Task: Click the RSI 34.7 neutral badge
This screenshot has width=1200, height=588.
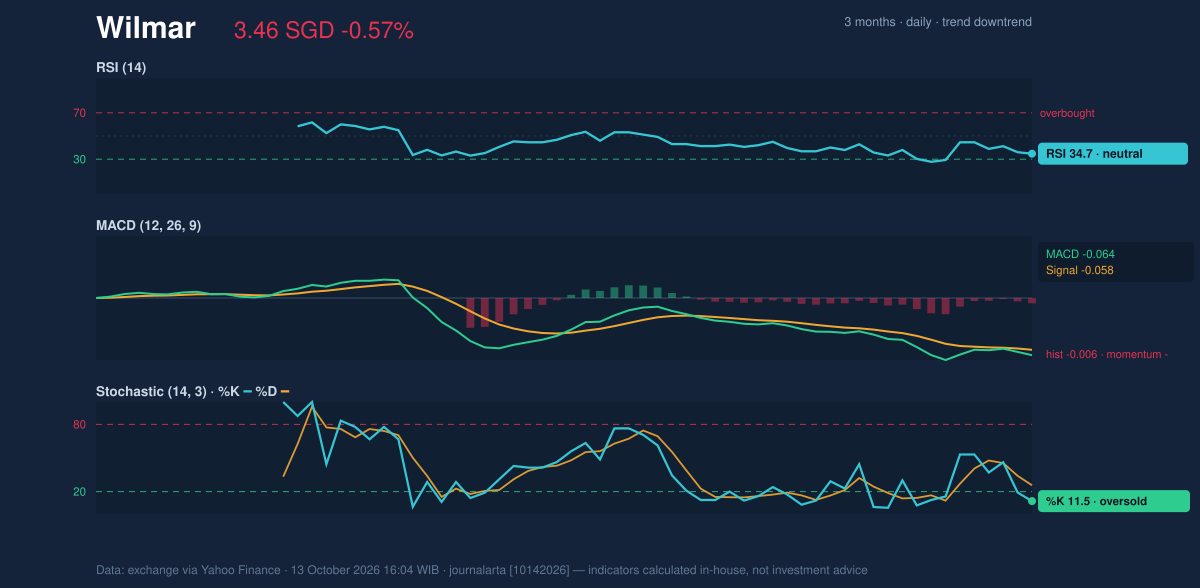Action: pos(1113,154)
